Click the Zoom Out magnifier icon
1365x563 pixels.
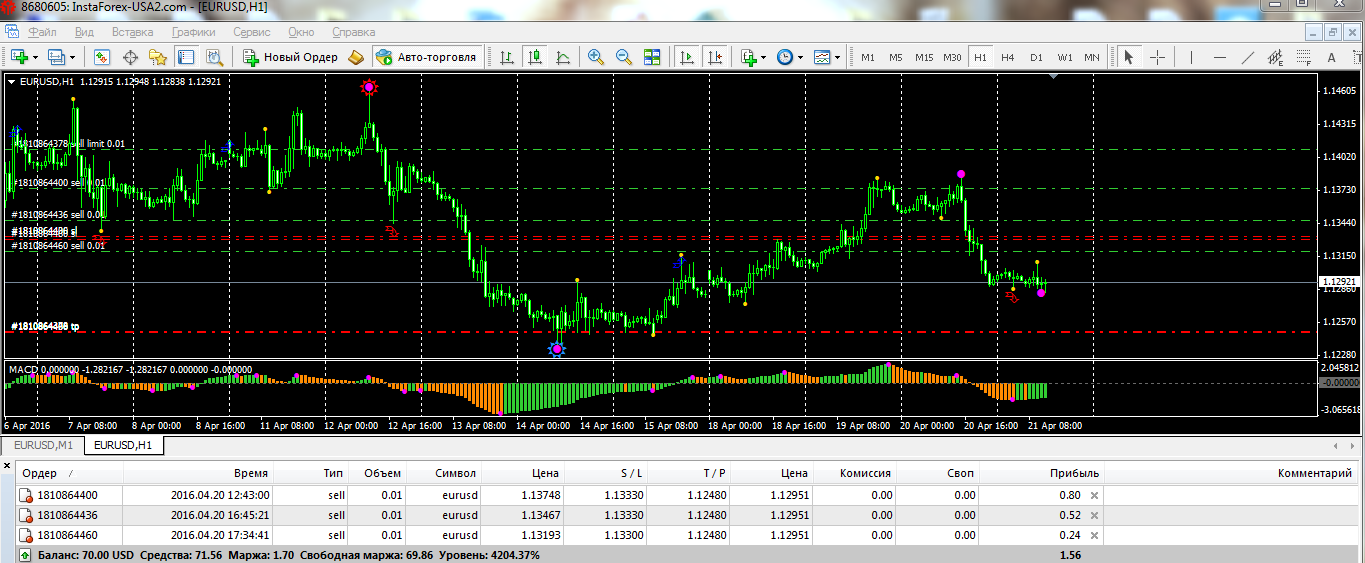(x=624, y=57)
